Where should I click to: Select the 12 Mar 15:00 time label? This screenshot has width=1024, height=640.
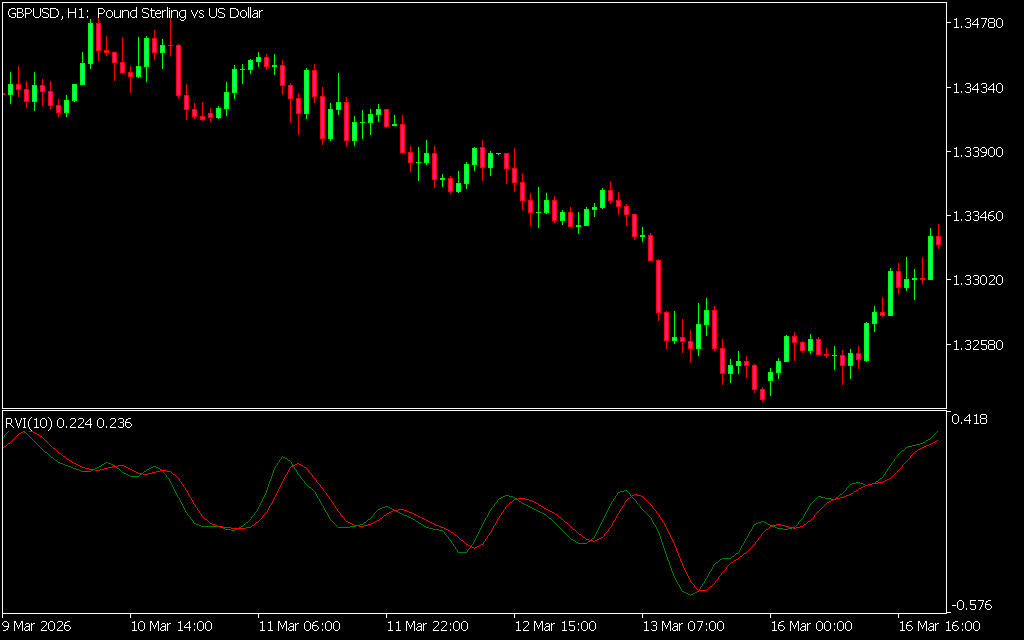[553, 626]
